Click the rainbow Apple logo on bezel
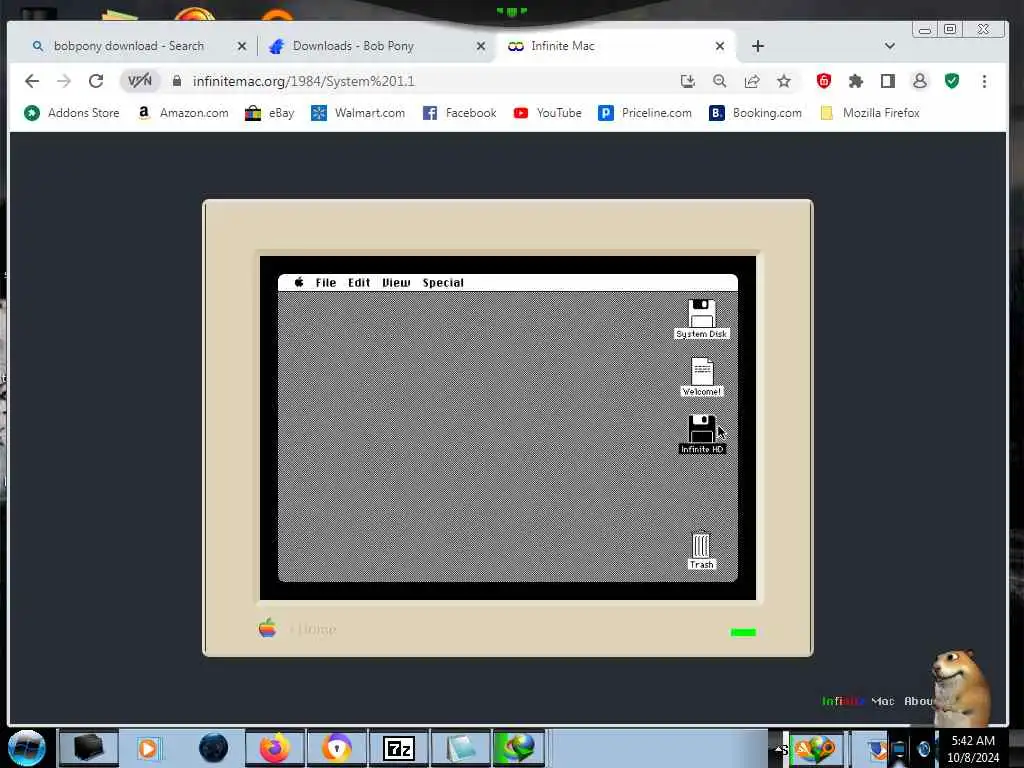 [267, 628]
